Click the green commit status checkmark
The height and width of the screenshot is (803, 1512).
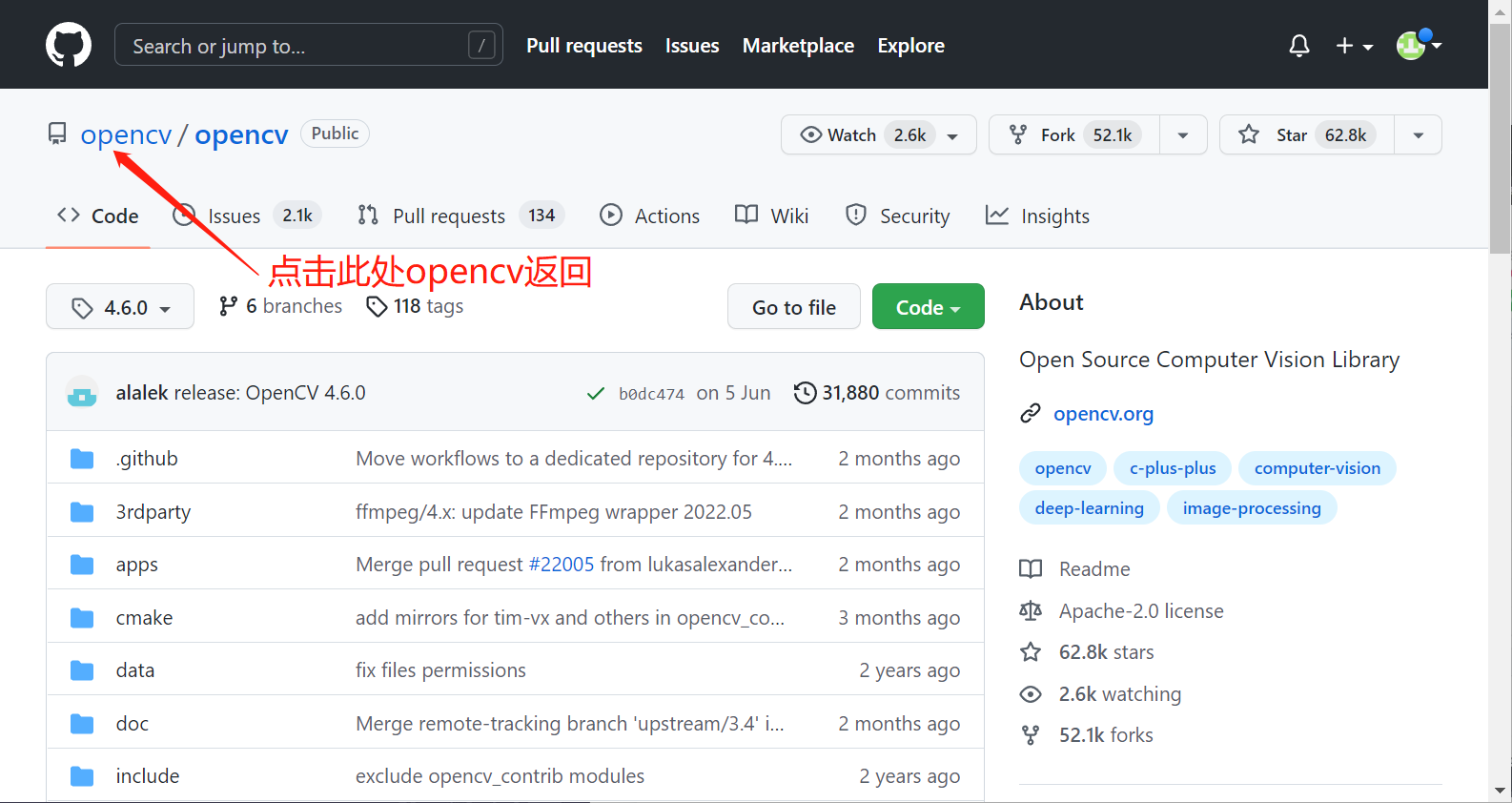596,393
